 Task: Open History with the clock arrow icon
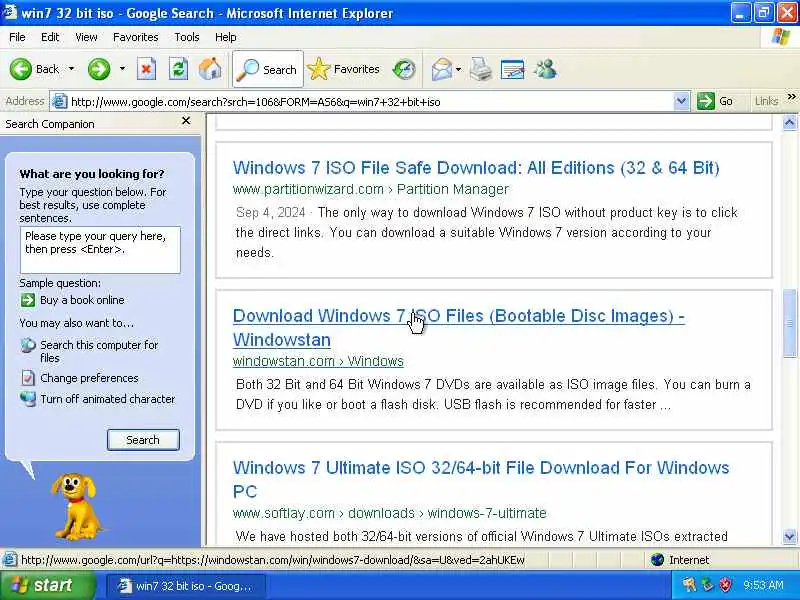pos(404,69)
